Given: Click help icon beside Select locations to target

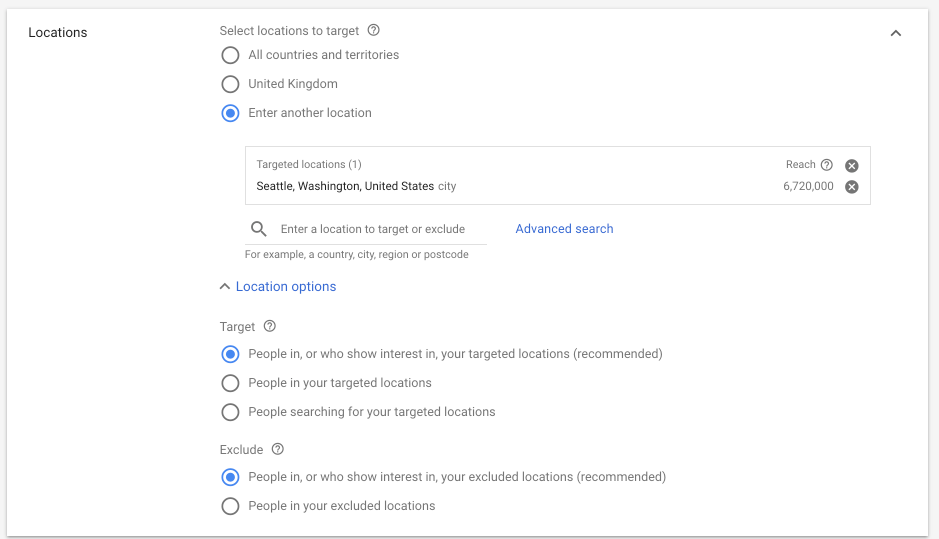Looking at the screenshot, I should tap(374, 31).
